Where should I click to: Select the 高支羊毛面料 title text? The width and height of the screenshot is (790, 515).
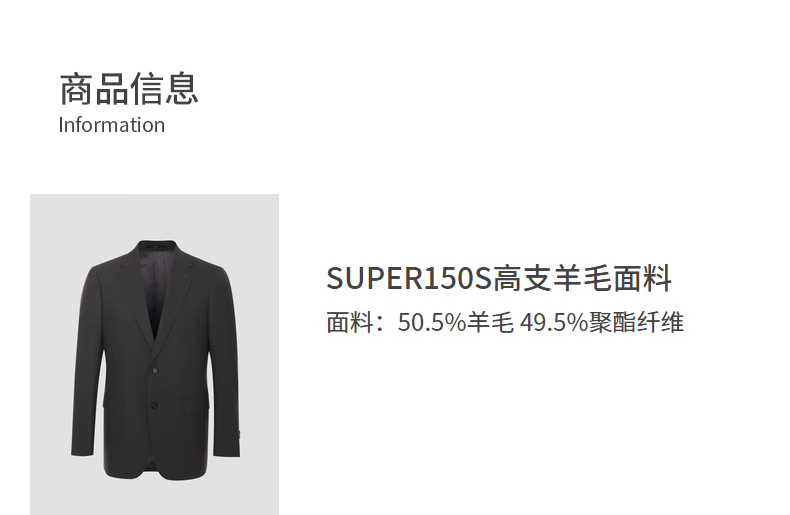[x=582, y=278]
